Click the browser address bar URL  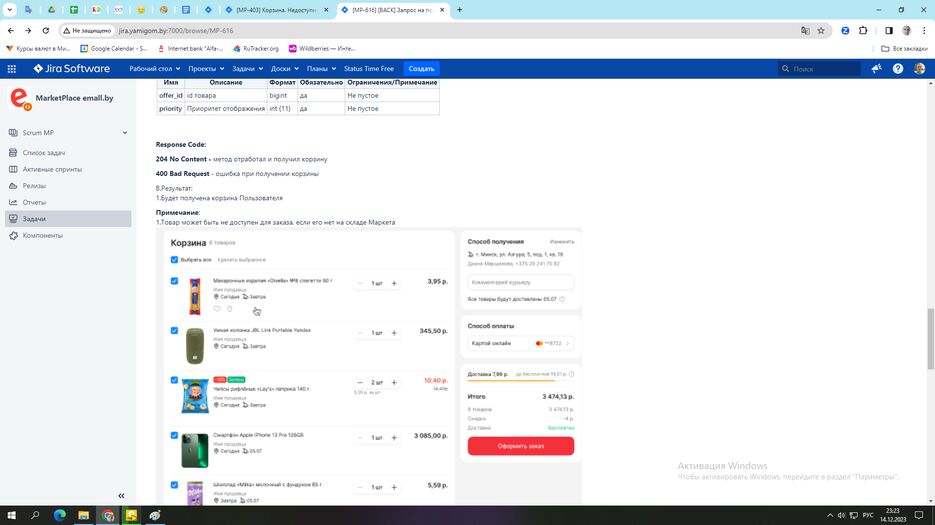point(176,30)
